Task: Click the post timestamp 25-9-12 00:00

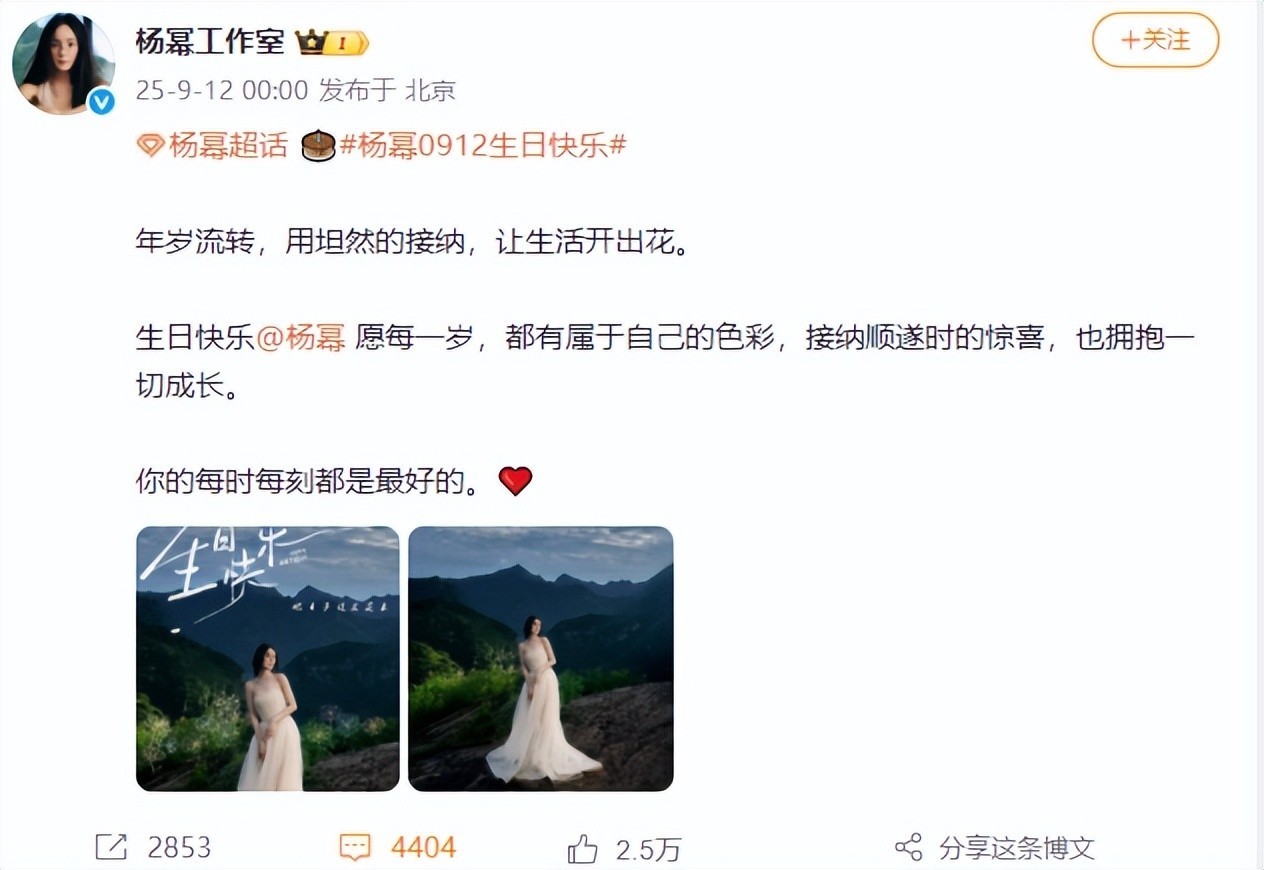Action: coord(222,91)
